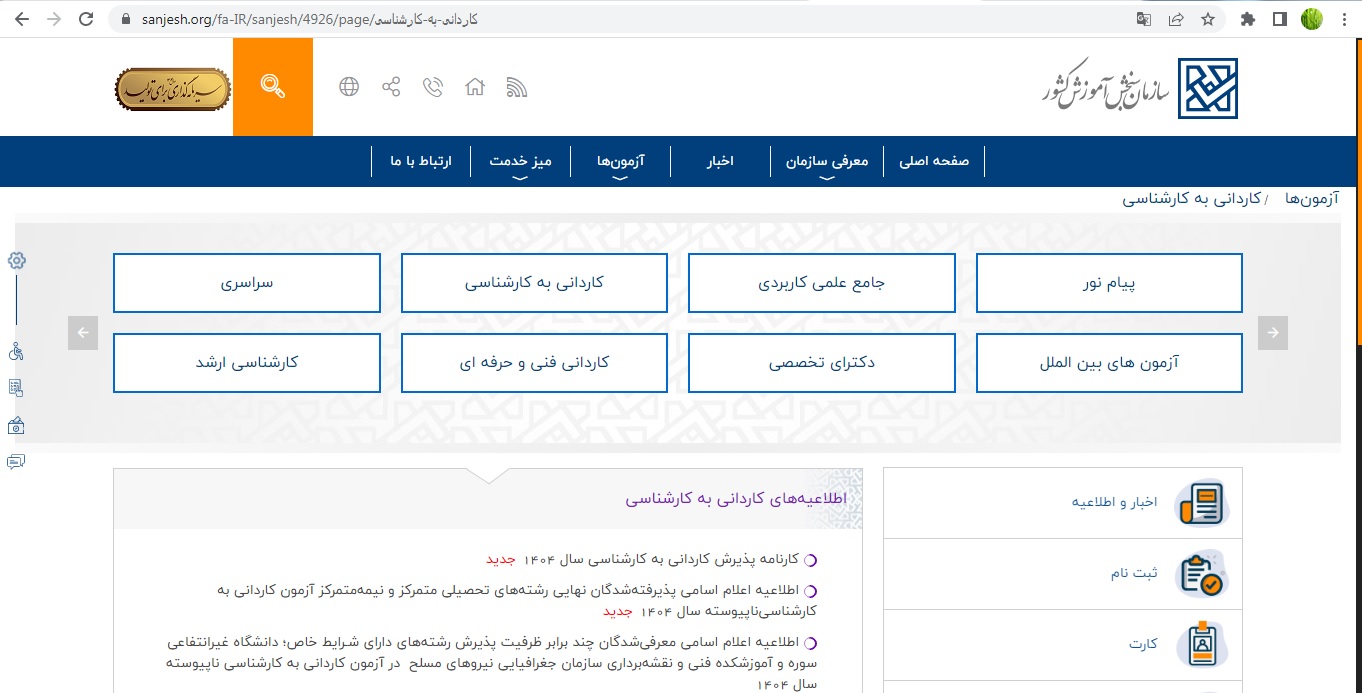Click the orange search magnifier icon
The image size is (1362, 693).
[272, 87]
